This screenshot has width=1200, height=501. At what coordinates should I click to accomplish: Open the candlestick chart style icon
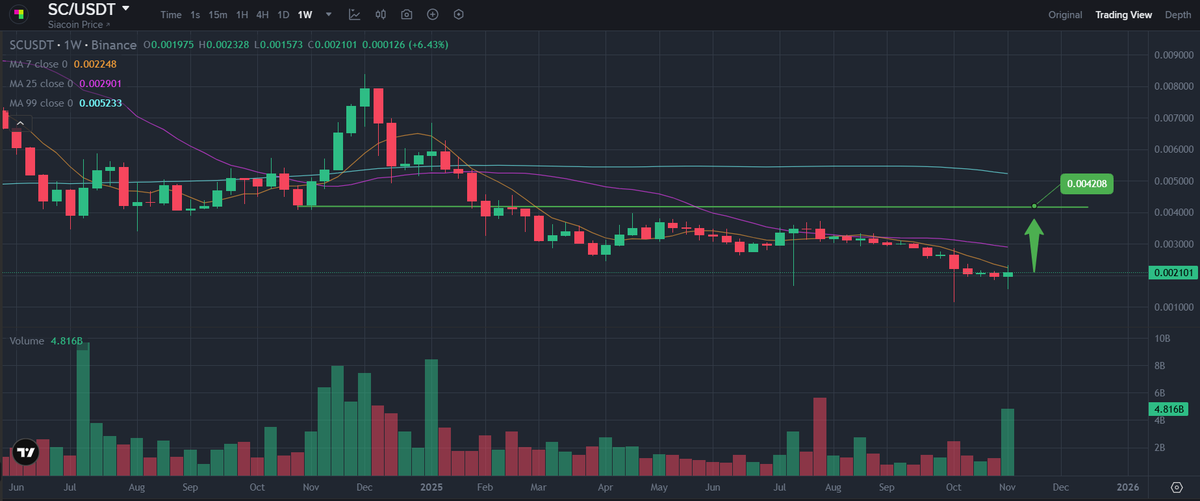(381, 15)
